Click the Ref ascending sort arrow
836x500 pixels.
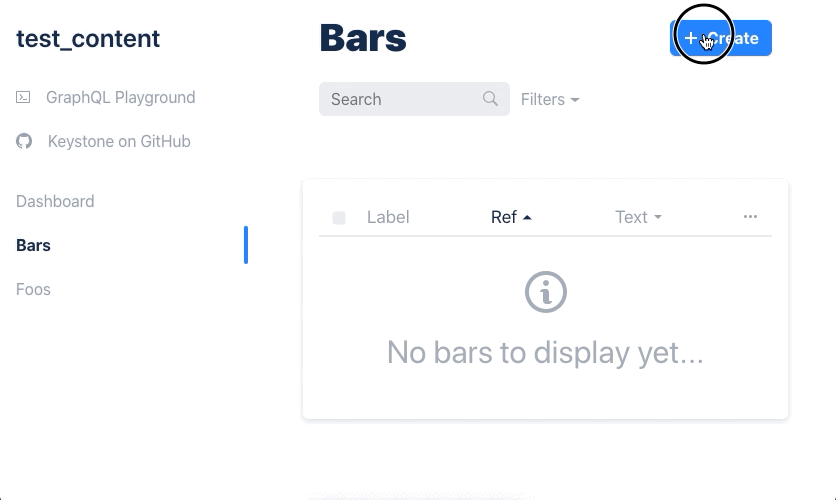(527, 217)
